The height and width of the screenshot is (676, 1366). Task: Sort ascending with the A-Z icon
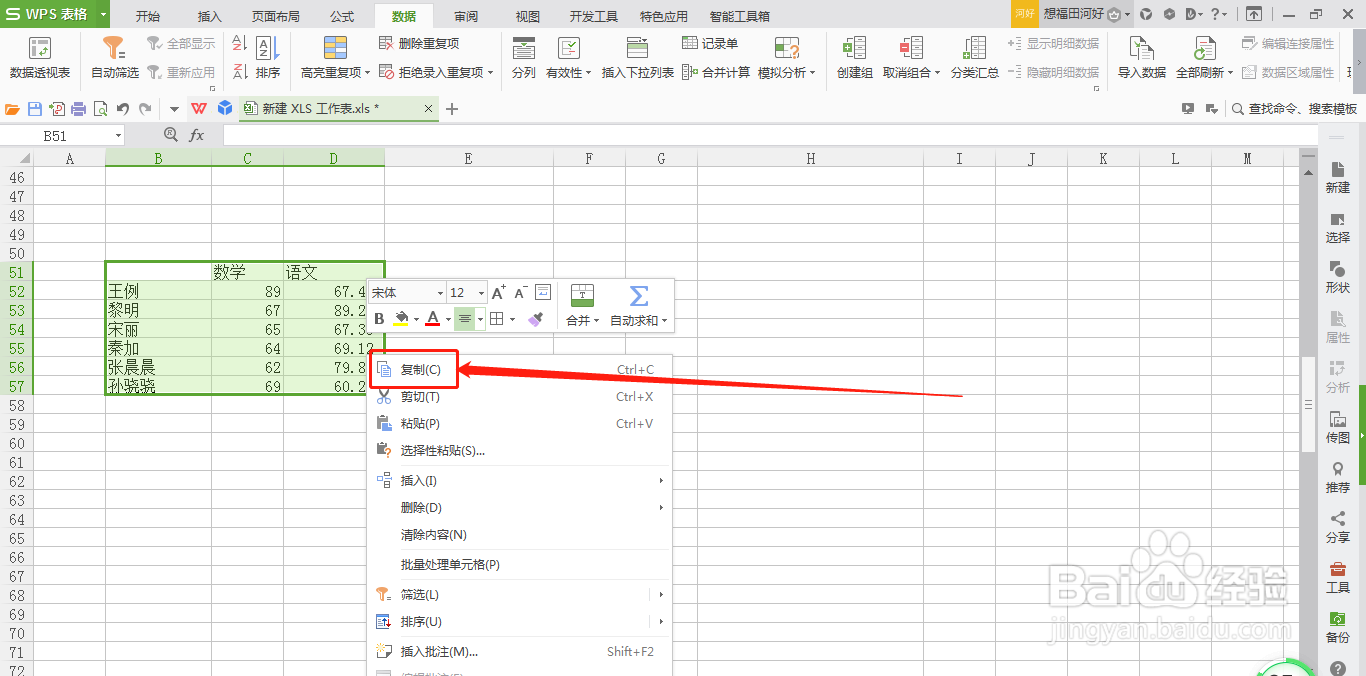(239, 44)
